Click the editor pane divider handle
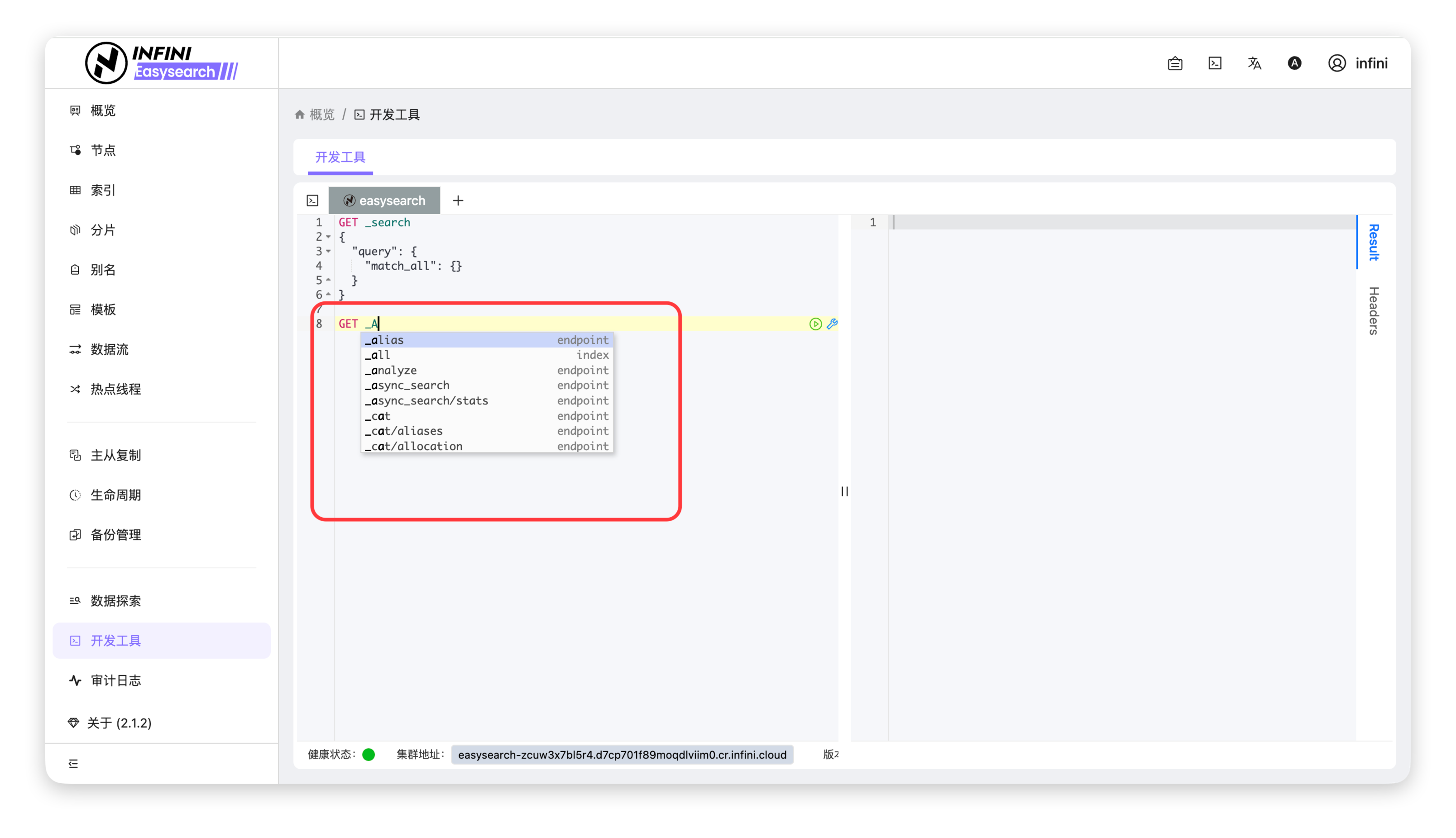 tap(845, 491)
